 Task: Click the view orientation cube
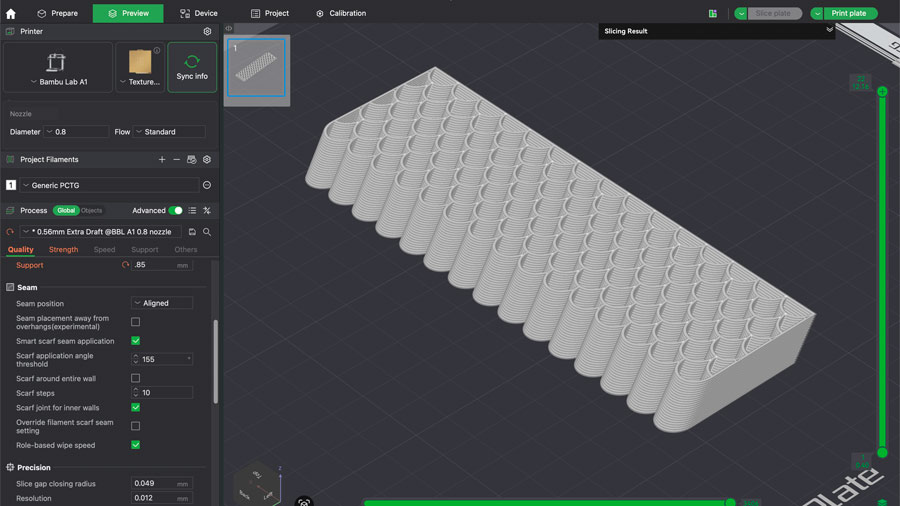[x=257, y=482]
